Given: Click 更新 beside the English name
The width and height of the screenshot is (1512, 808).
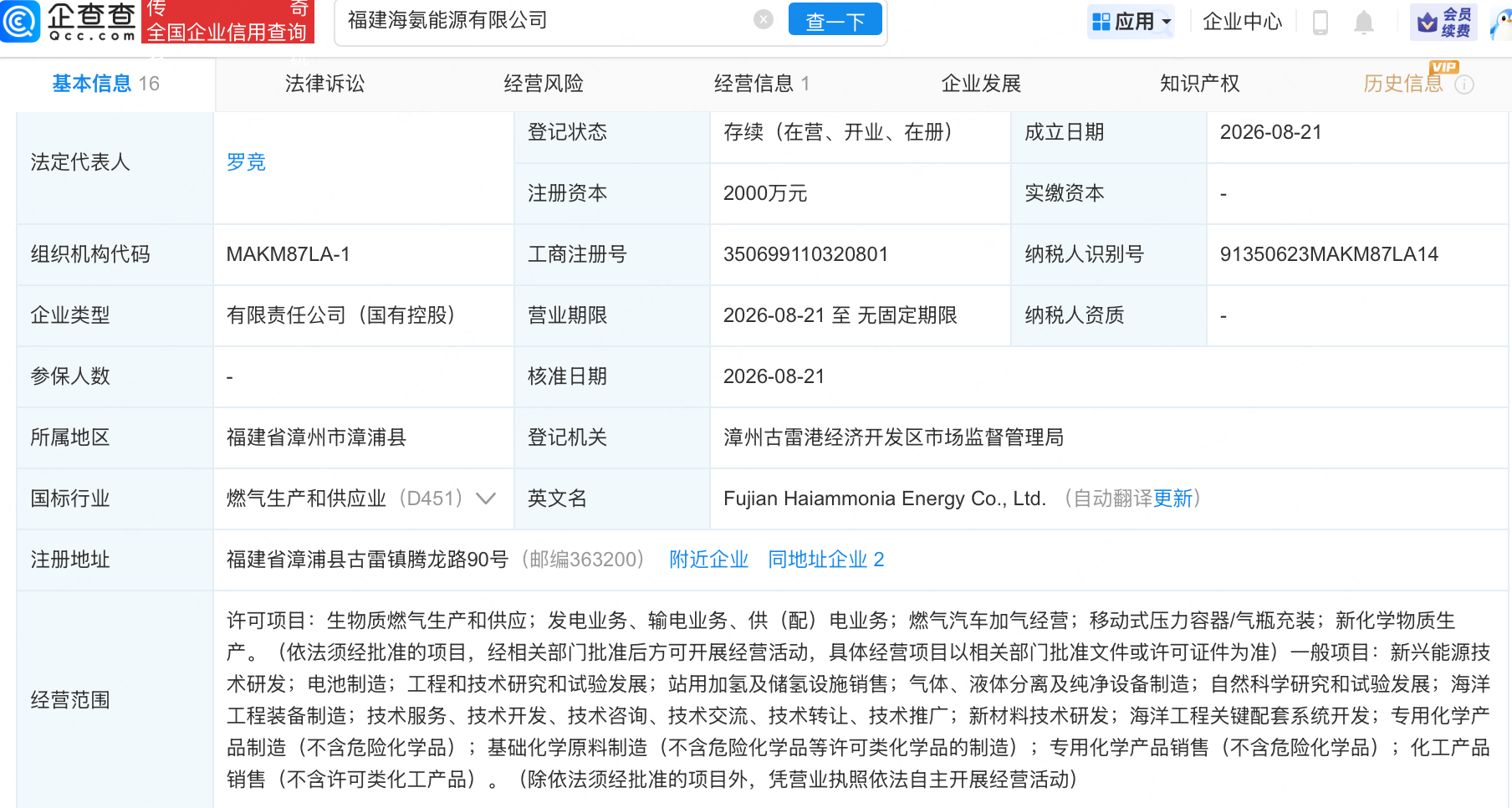Looking at the screenshot, I should 1172,499.
